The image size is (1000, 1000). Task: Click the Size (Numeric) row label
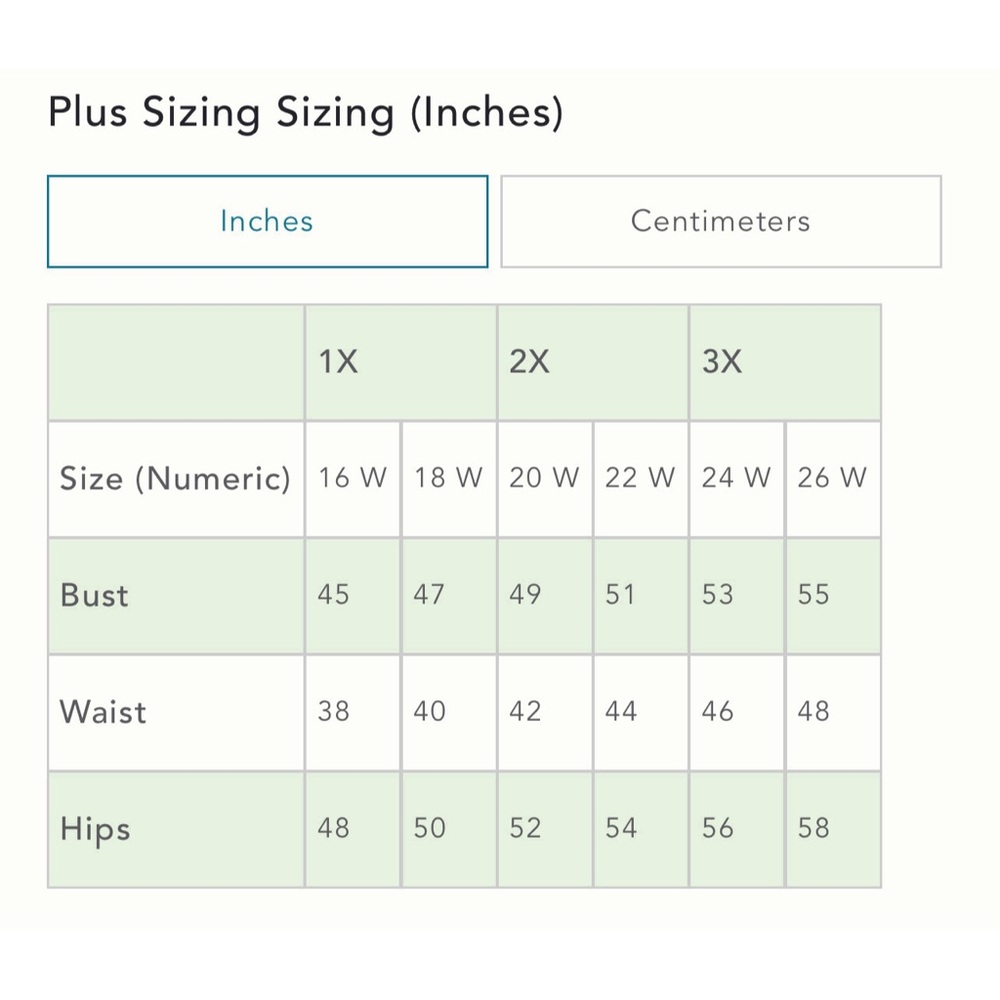point(175,478)
